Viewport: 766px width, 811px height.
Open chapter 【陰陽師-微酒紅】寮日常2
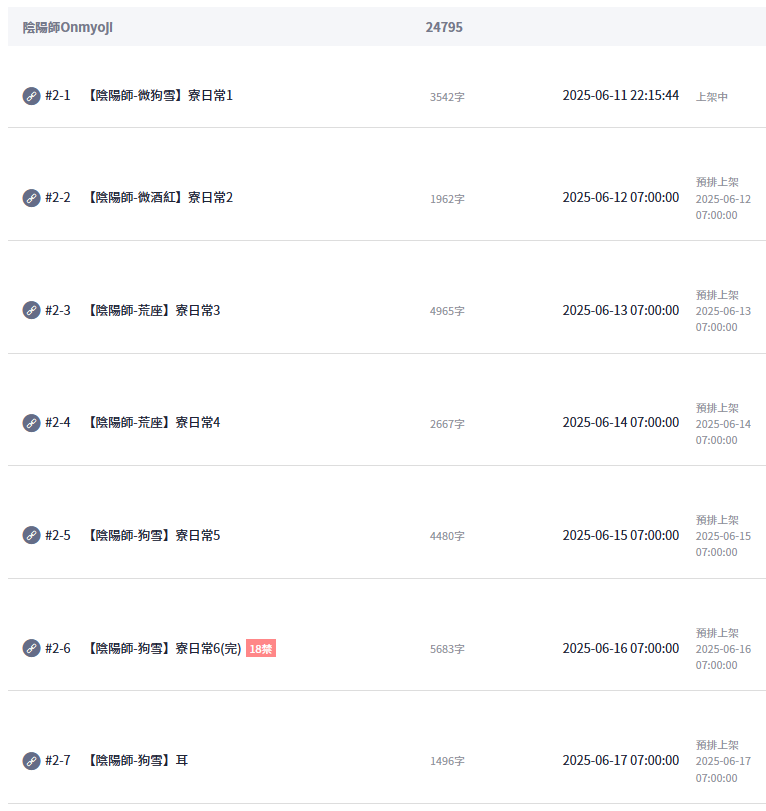159,198
